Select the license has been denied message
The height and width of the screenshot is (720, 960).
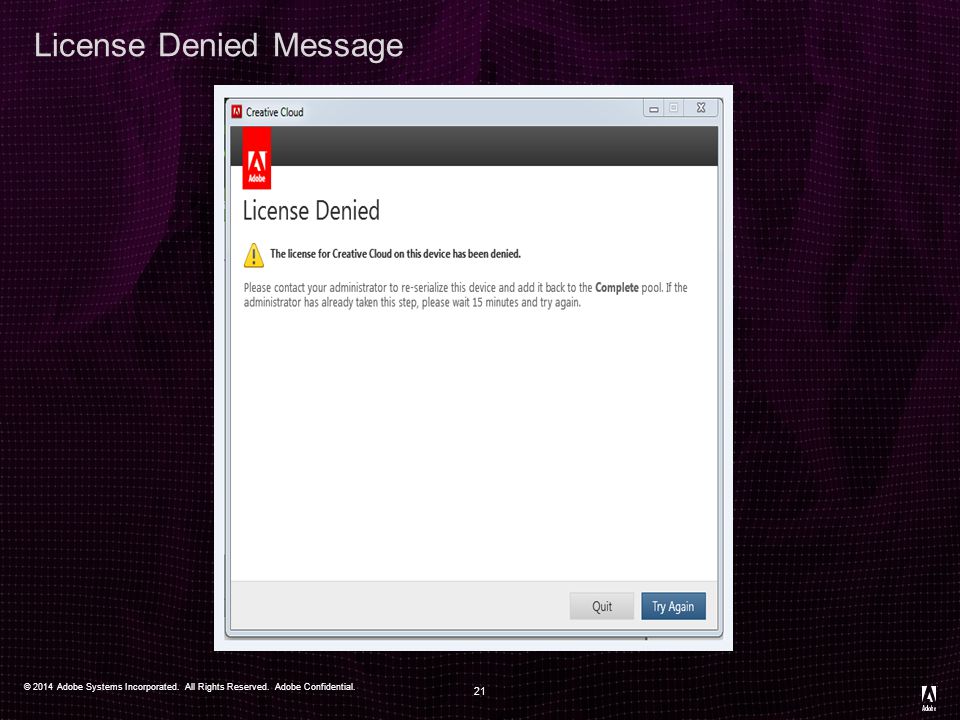395,253
